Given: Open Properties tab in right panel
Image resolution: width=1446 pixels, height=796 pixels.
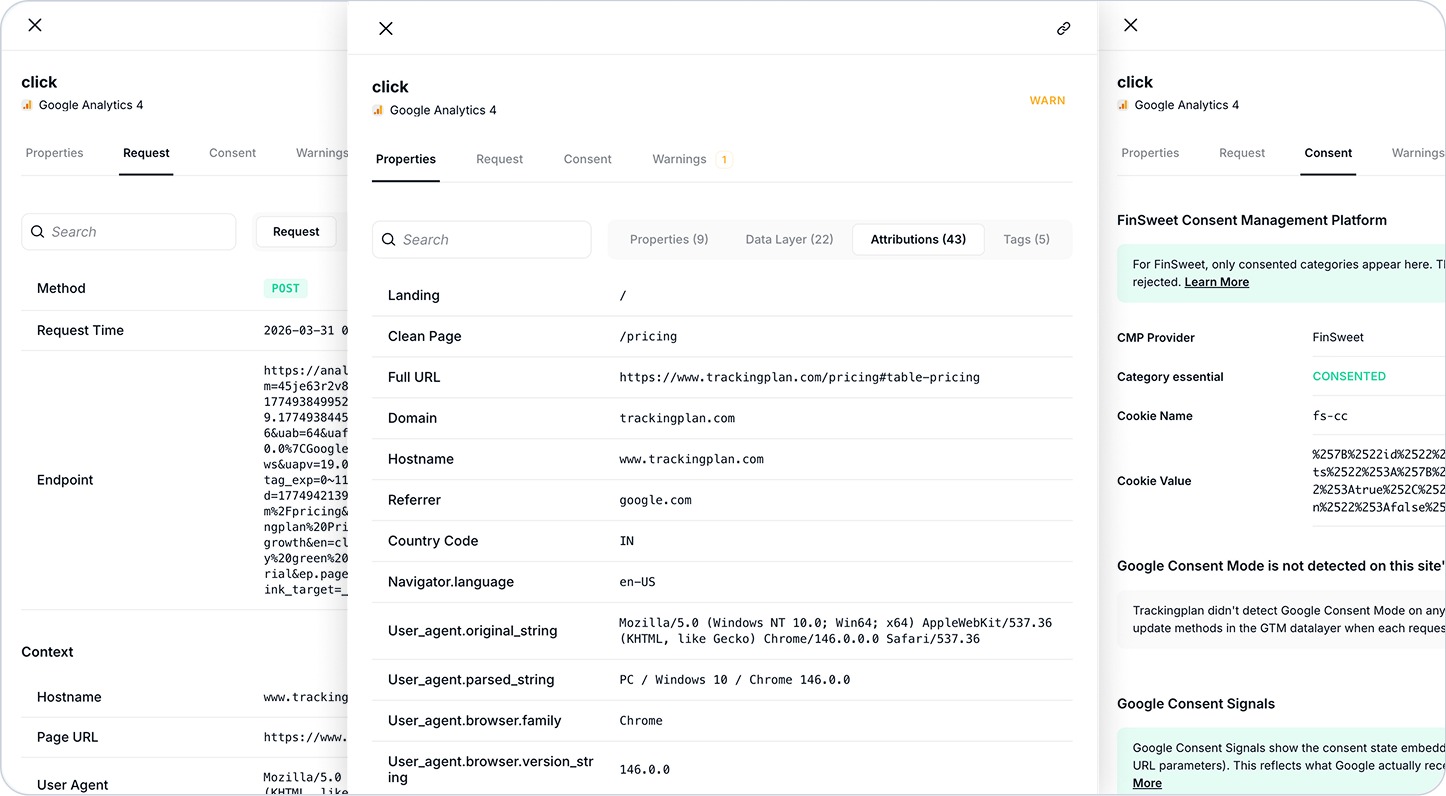Looking at the screenshot, I should click(1150, 153).
